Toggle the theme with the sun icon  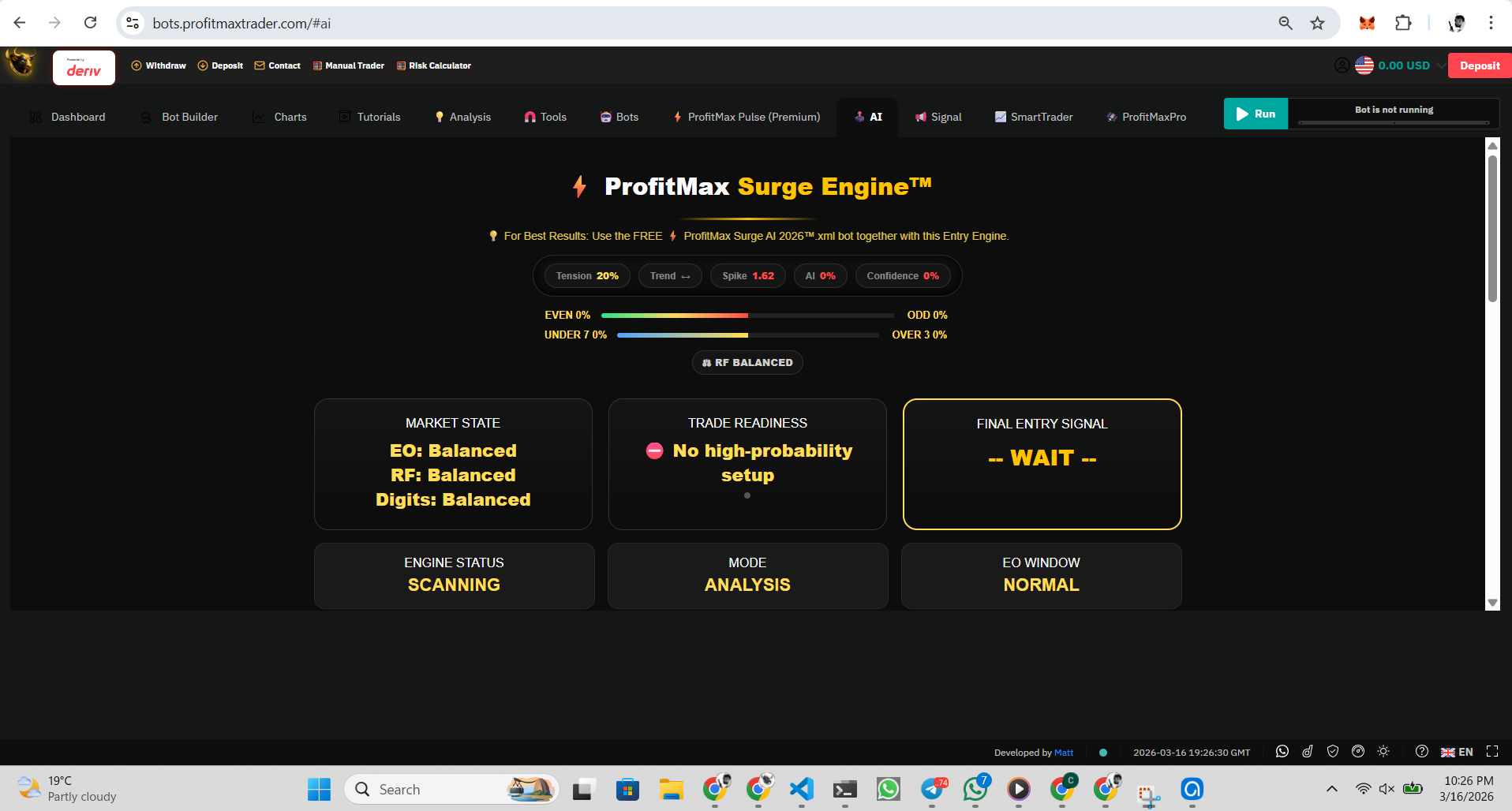coord(1383,752)
